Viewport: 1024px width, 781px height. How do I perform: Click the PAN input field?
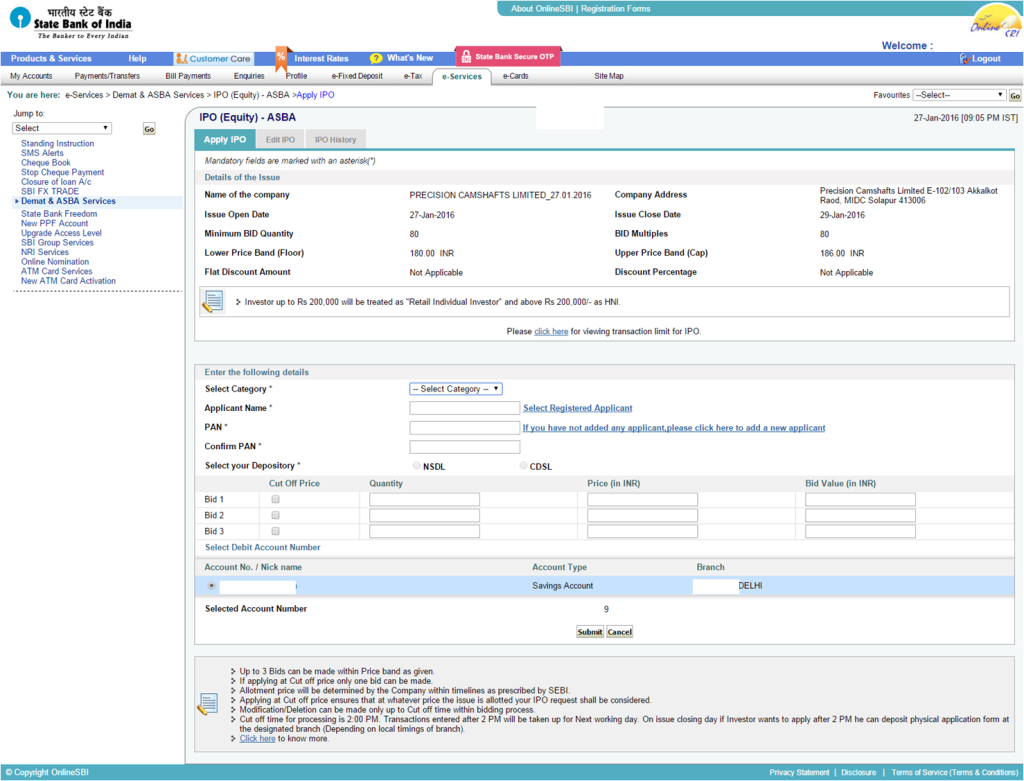pos(465,428)
